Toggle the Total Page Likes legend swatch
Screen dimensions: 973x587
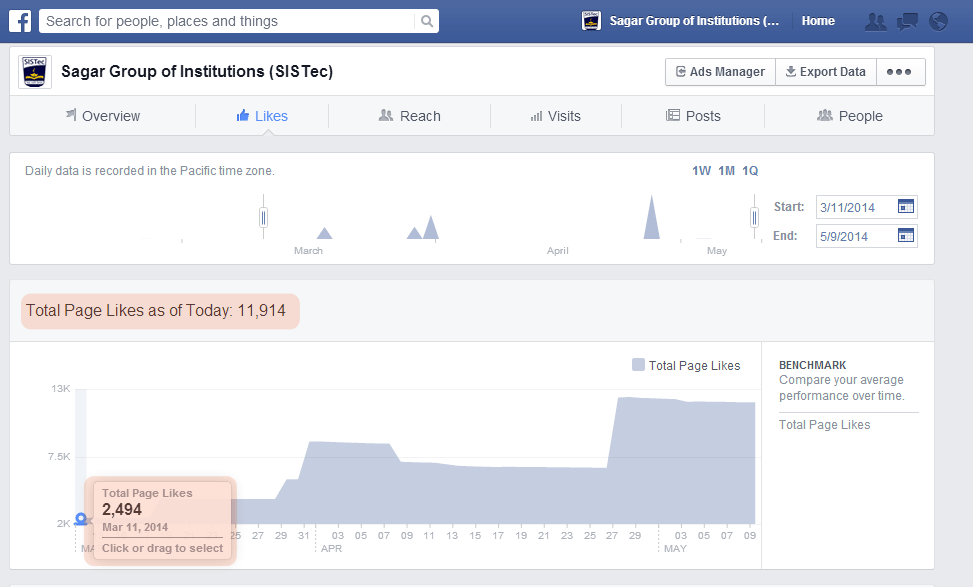click(637, 365)
